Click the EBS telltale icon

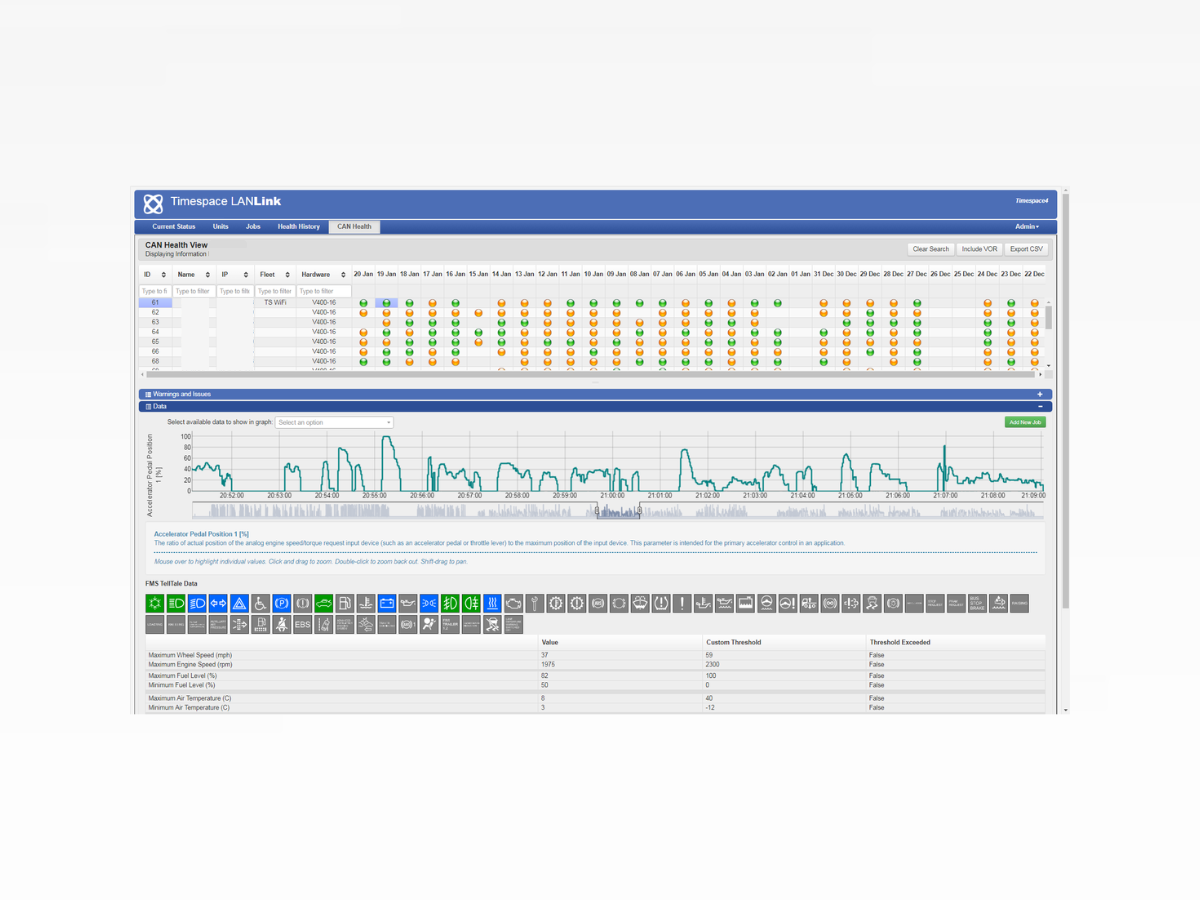coord(303,624)
